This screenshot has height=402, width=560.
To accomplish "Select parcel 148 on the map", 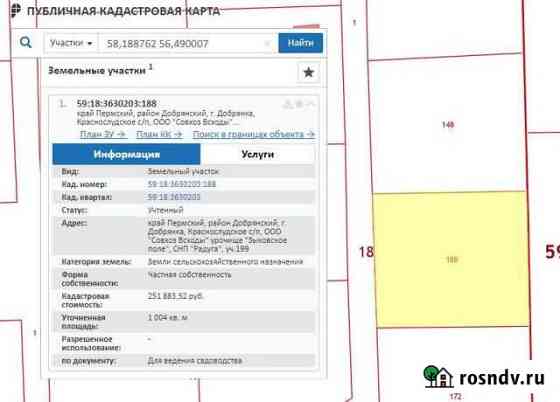I will click(x=448, y=124).
